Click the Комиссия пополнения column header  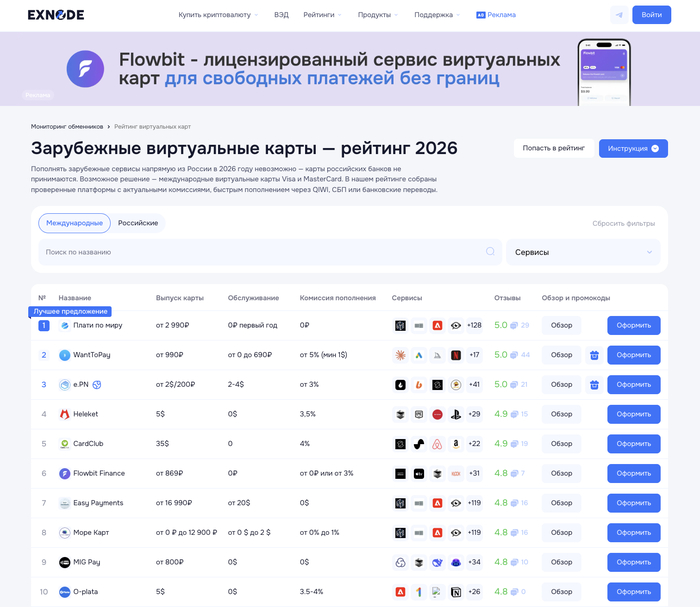click(x=338, y=298)
